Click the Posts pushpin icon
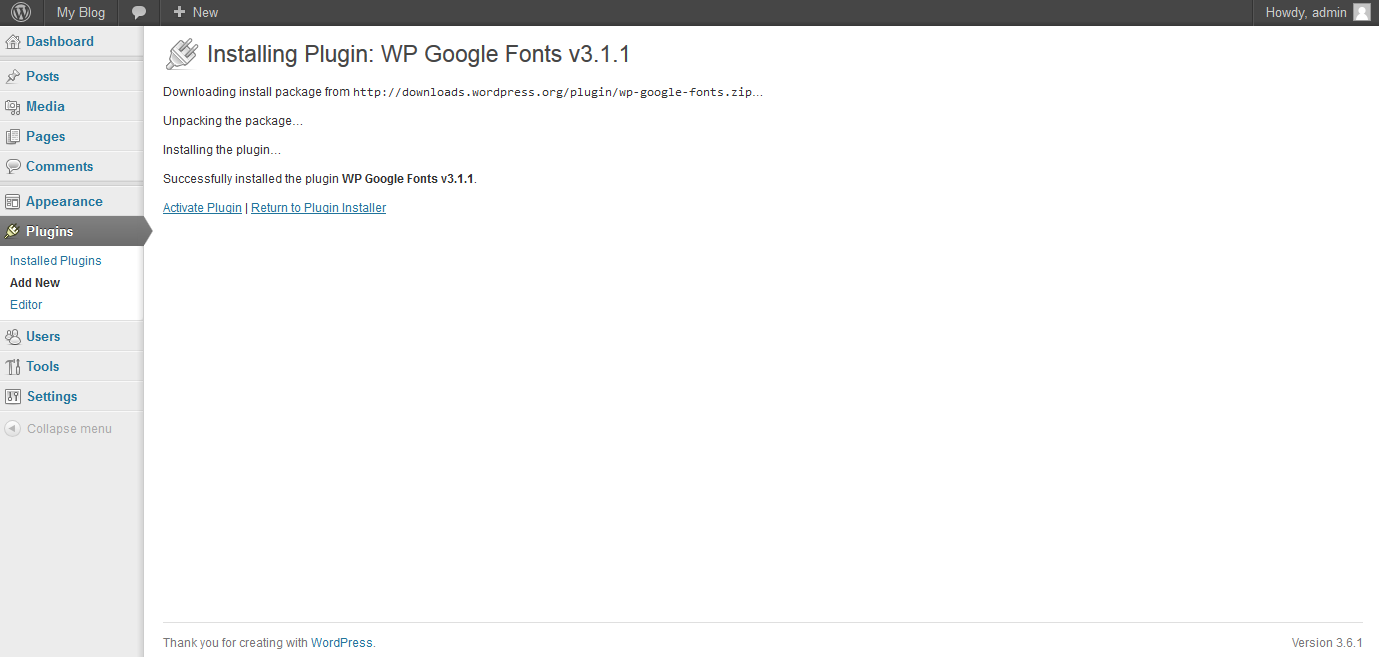This screenshot has width=1379, height=657. [x=13, y=77]
